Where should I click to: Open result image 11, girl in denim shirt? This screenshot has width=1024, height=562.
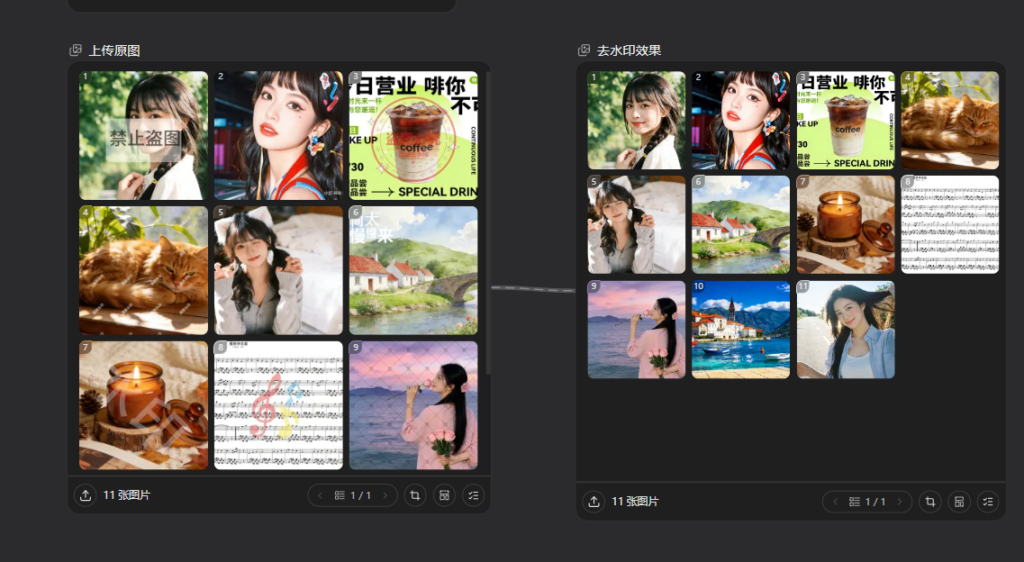coord(846,330)
